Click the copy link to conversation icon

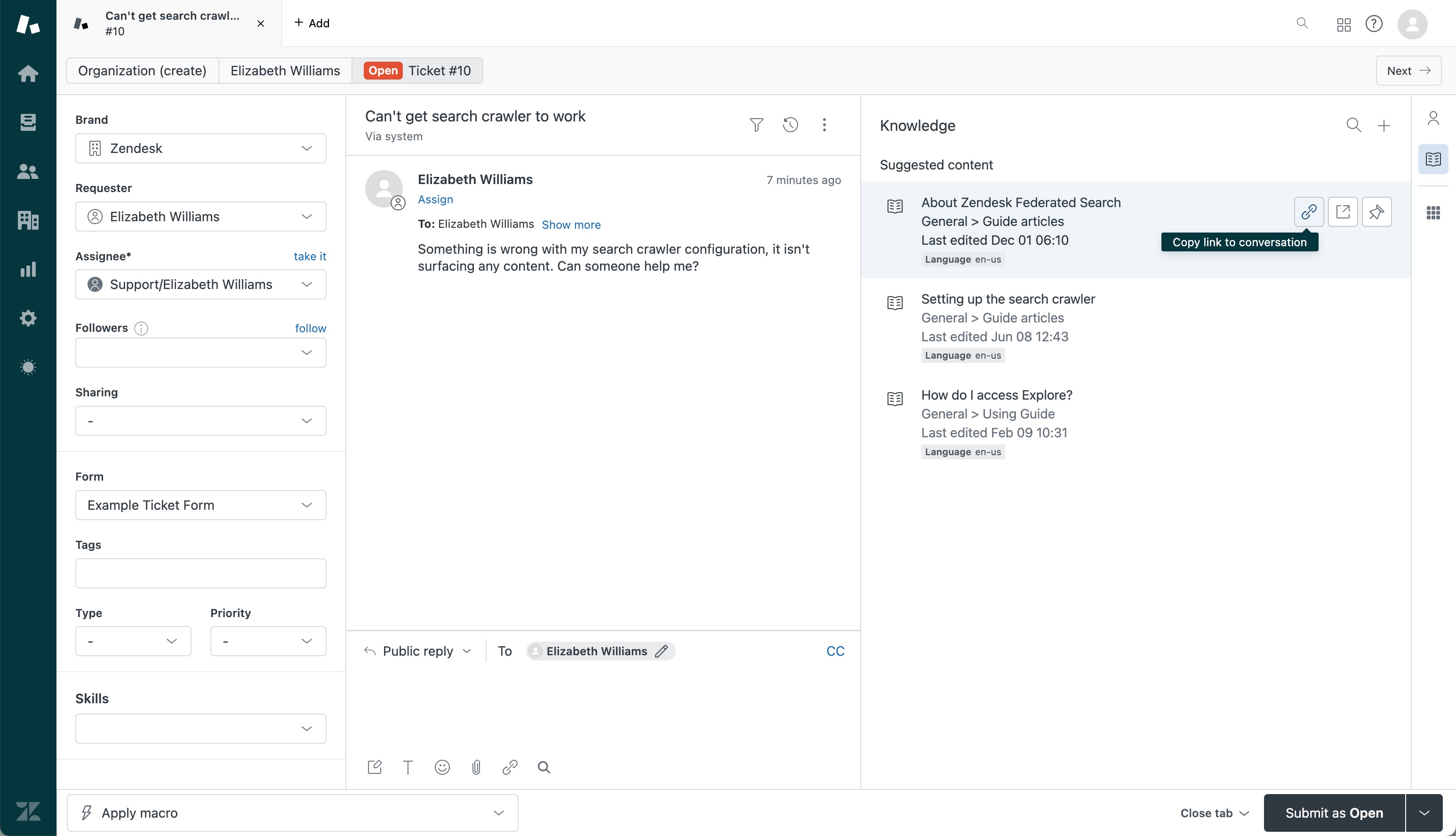pyautogui.click(x=1309, y=212)
